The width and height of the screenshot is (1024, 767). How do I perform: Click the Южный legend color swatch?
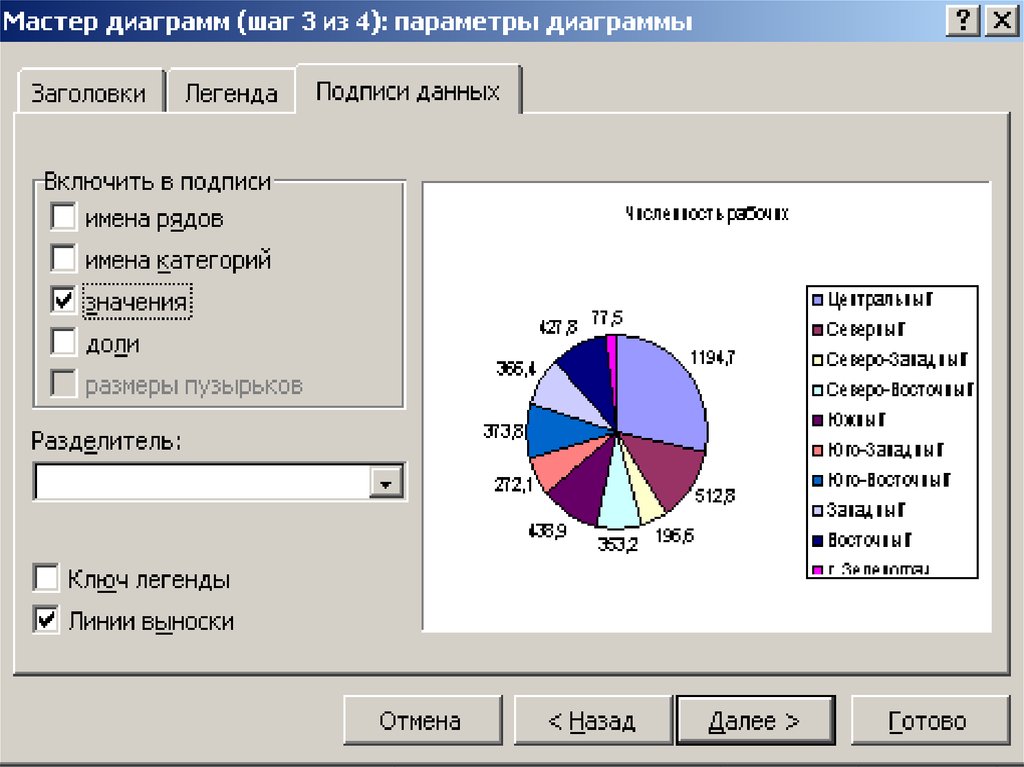click(817, 420)
